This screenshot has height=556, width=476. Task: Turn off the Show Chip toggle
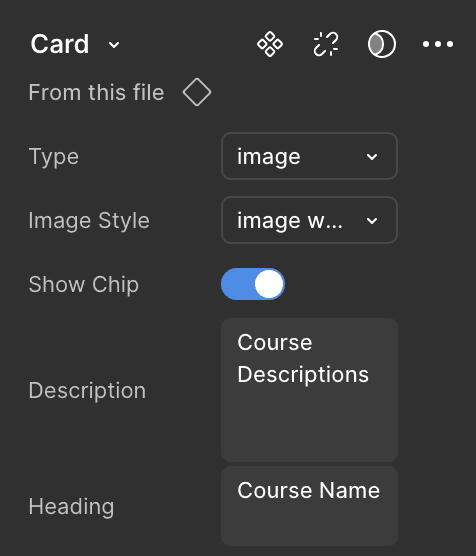(x=253, y=284)
